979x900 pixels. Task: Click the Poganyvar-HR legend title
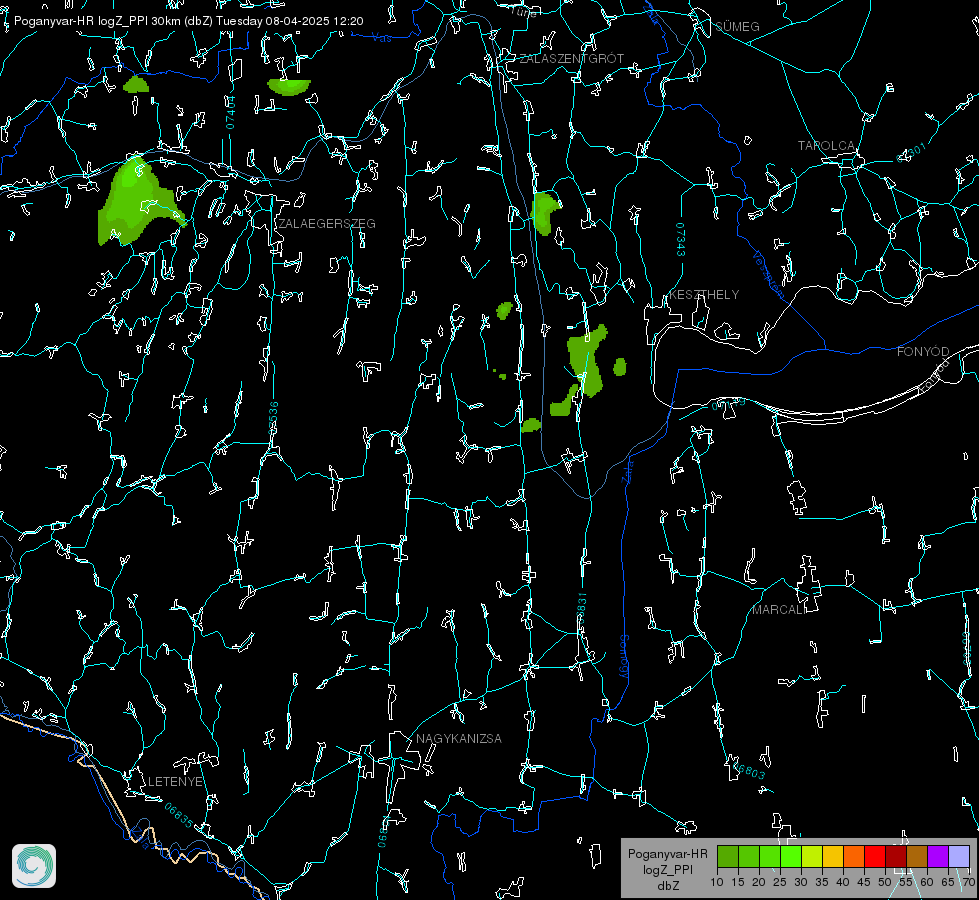[x=668, y=854]
